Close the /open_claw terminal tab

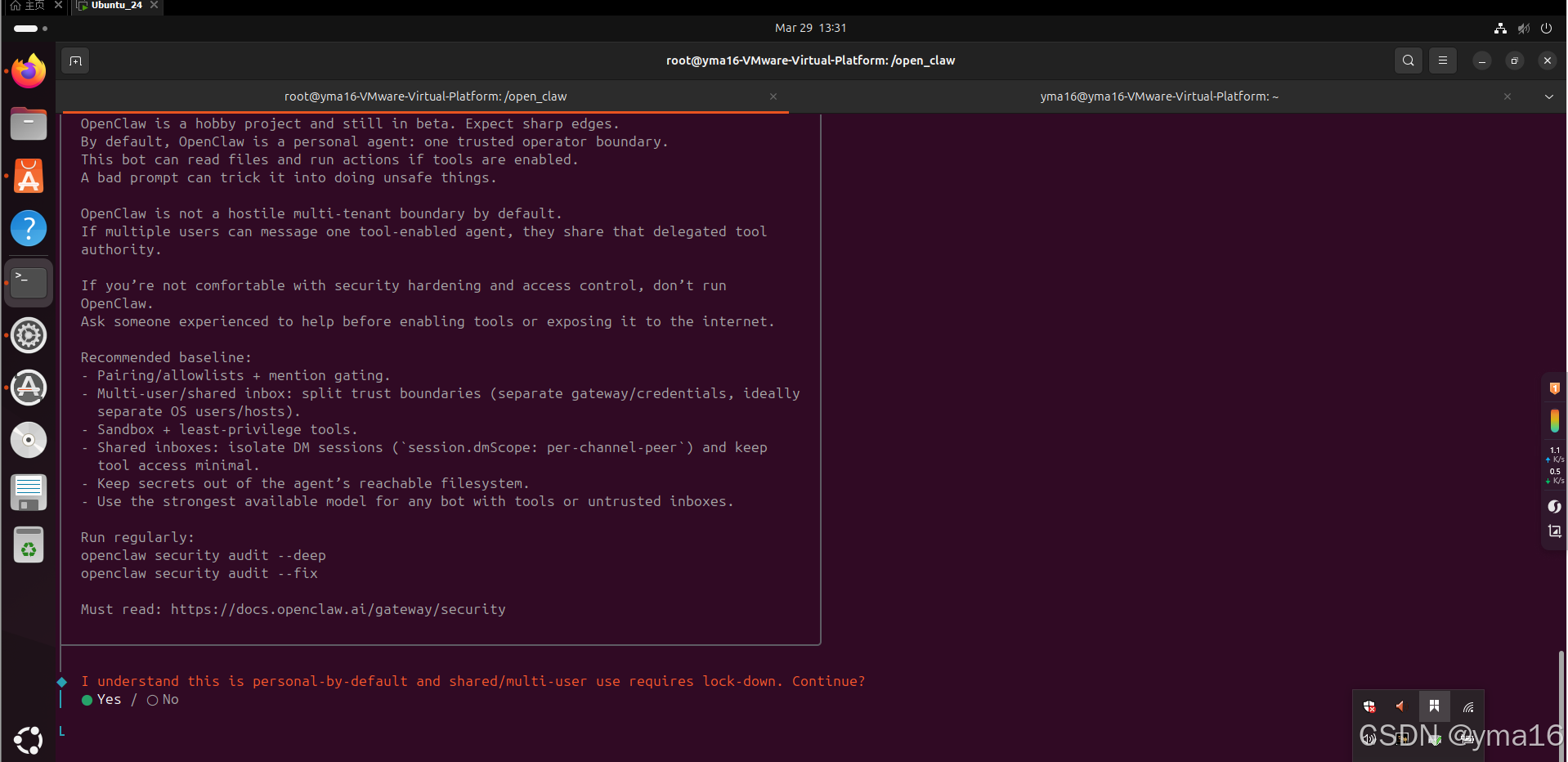(x=773, y=96)
